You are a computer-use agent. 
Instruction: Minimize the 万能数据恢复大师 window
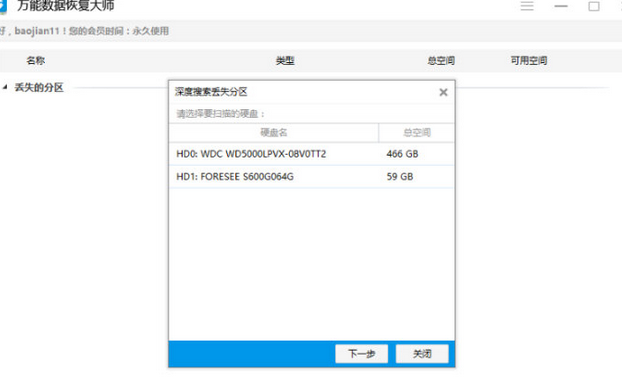[x=561, y=6]
